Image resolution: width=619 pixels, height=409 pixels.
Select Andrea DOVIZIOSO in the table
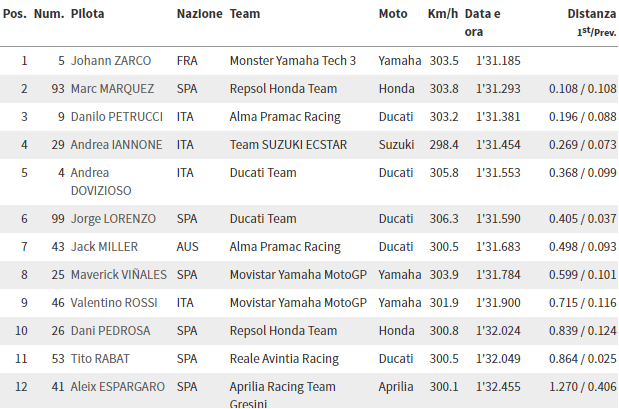tap(101, 182)
